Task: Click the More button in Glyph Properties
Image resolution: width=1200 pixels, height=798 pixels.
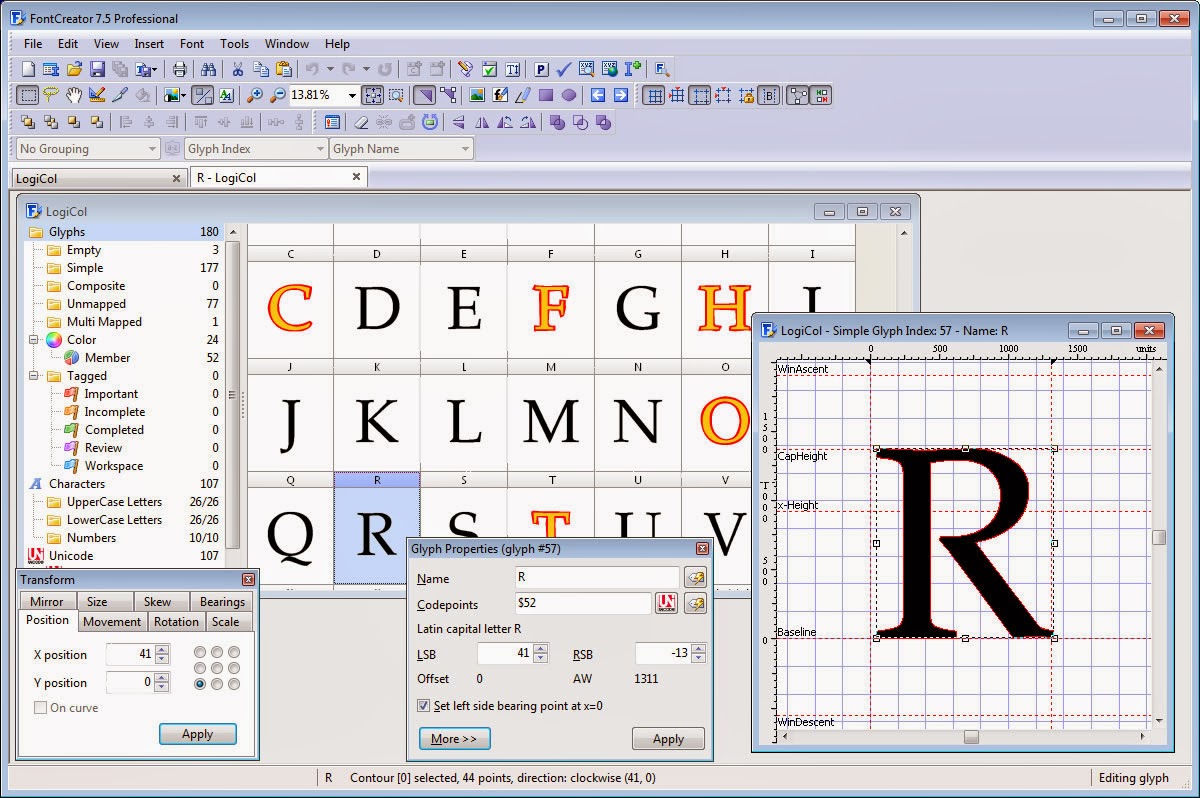Action: coord(454,739)
